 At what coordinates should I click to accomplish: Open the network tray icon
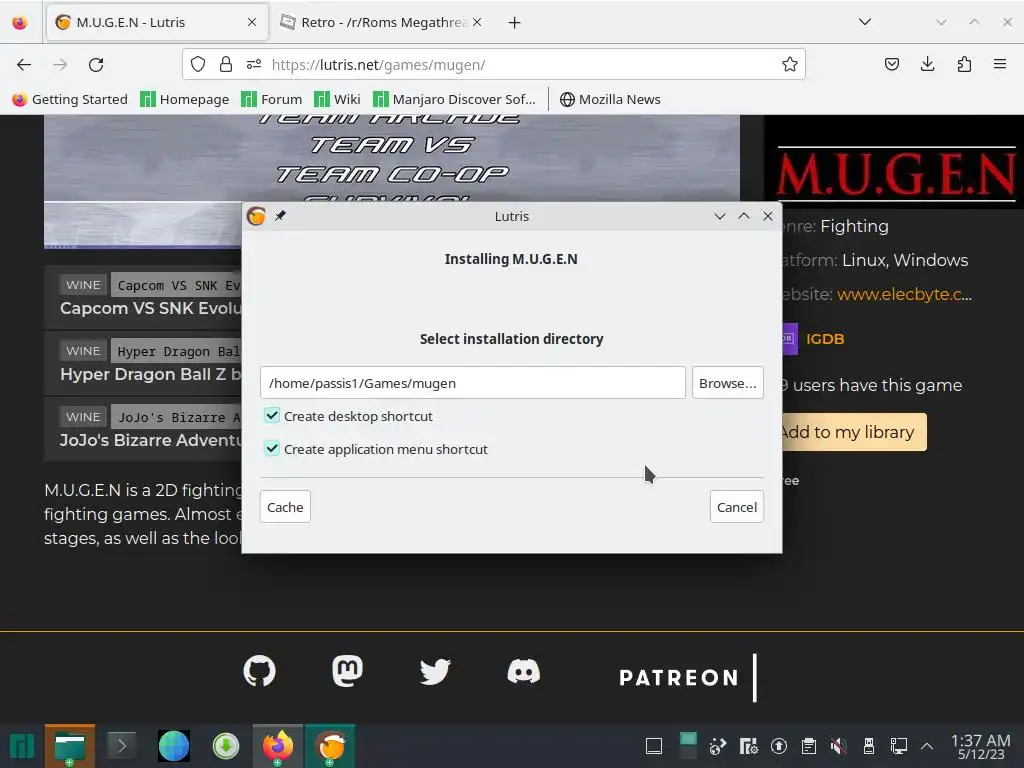tap(899, 746)
